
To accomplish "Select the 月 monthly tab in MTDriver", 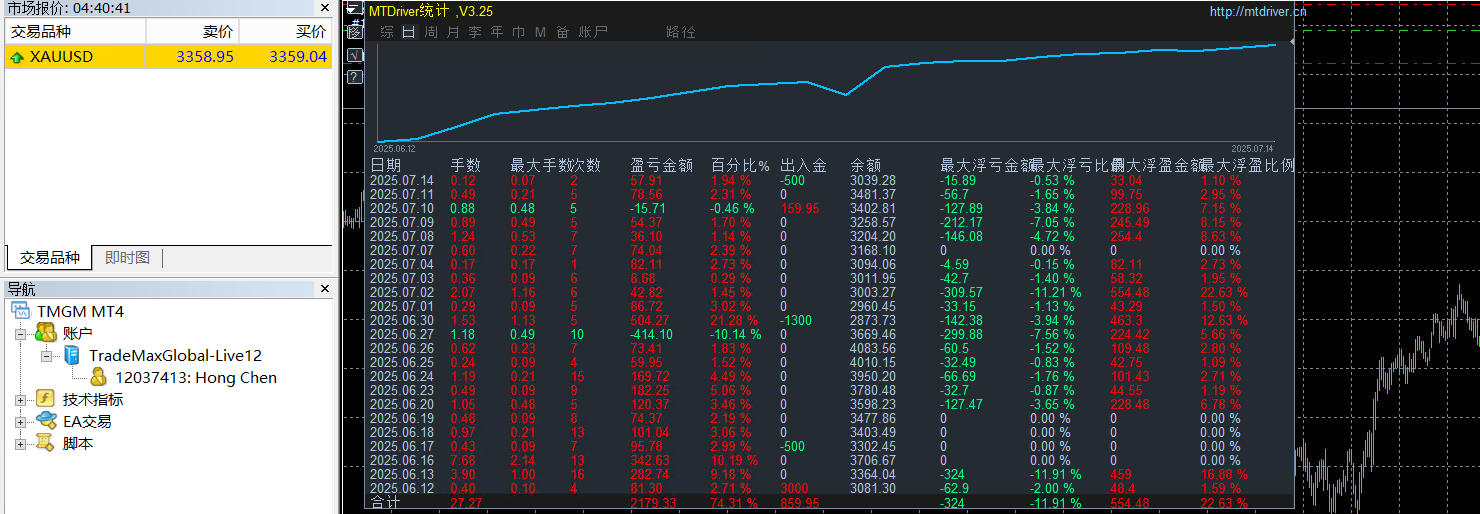I will tap(453, 32).
